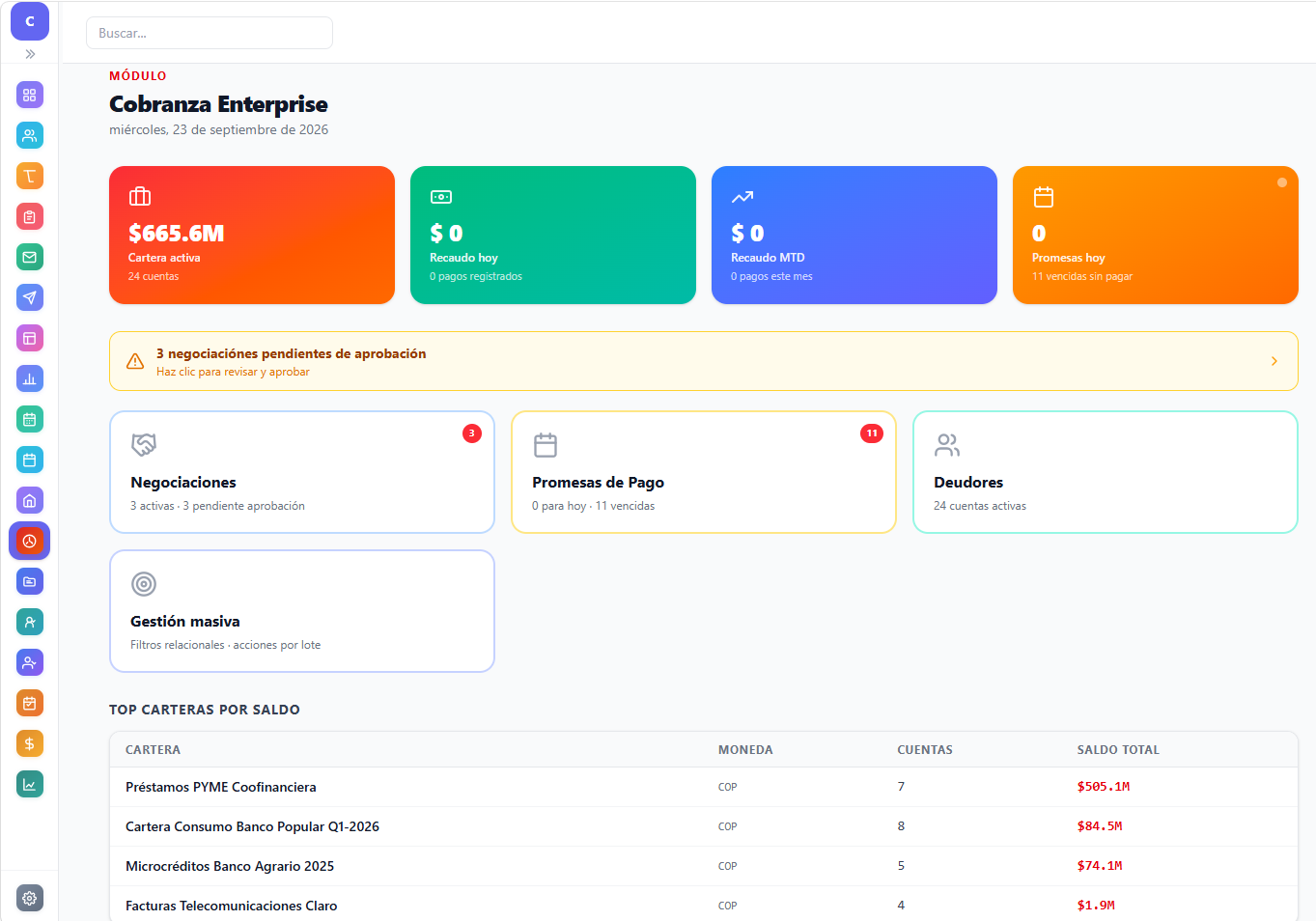Click the CUENTAS column header

pos(925,749)
